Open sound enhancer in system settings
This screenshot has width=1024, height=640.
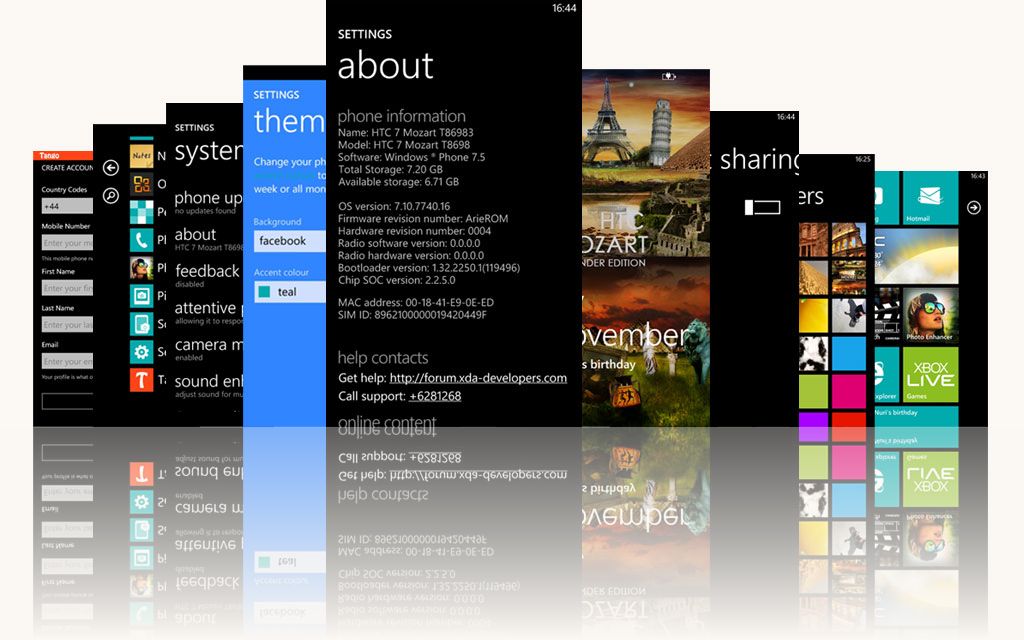click(208, 385)
